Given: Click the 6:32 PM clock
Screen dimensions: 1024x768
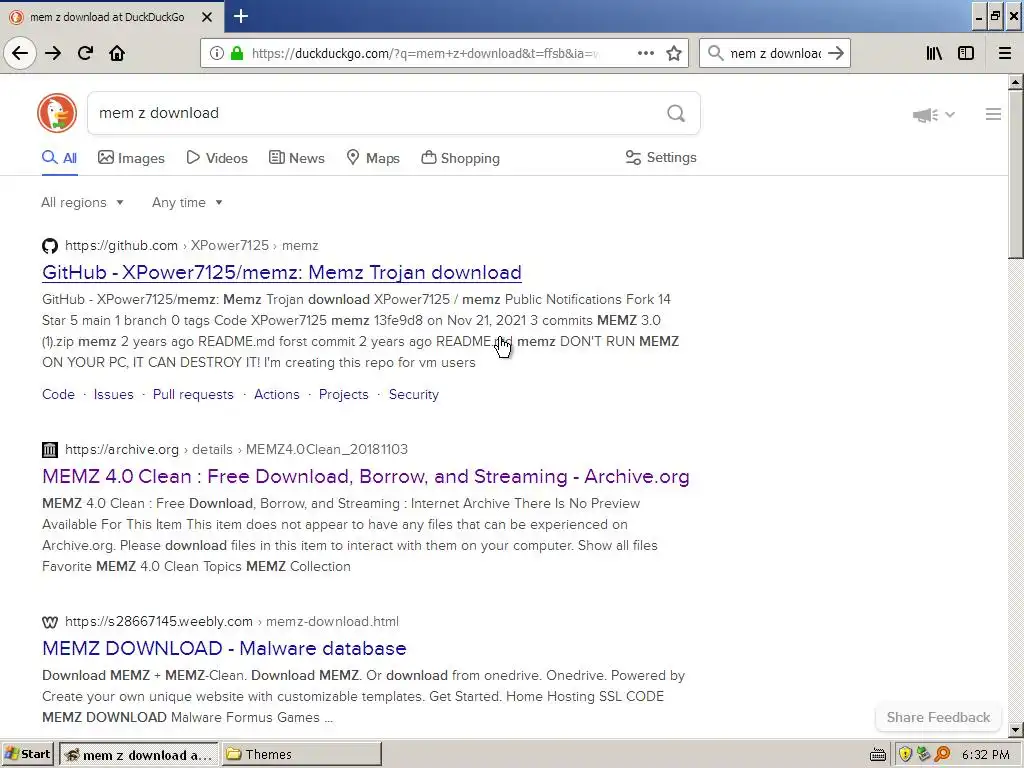Looking at the screenshot, I should coord(985,754).
